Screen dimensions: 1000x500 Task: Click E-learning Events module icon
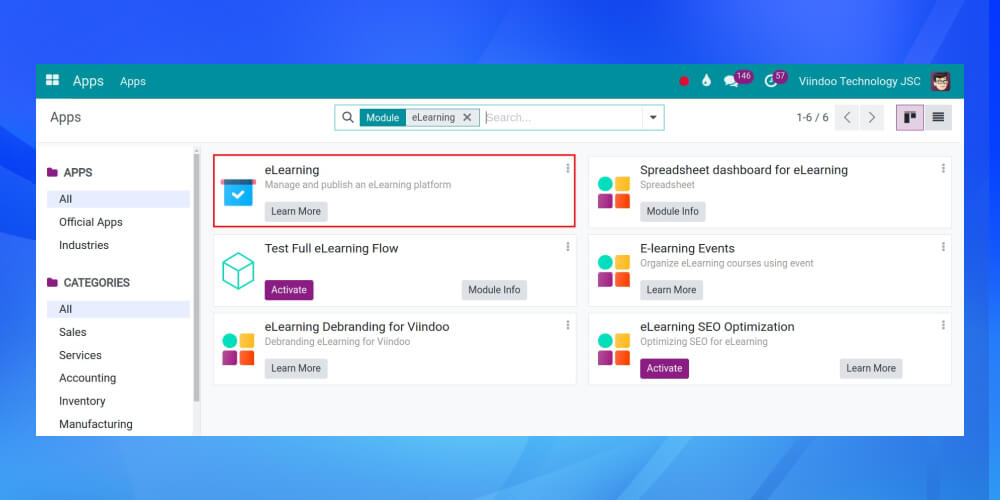pos(614,270)
